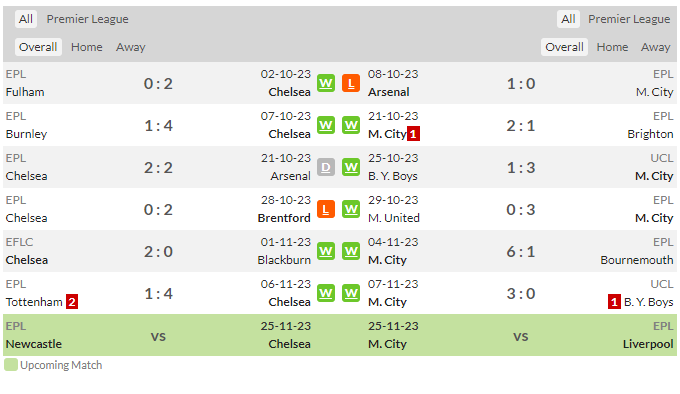Select the left All competitions filter
The image size is (680, 394).
pos(26,19)
